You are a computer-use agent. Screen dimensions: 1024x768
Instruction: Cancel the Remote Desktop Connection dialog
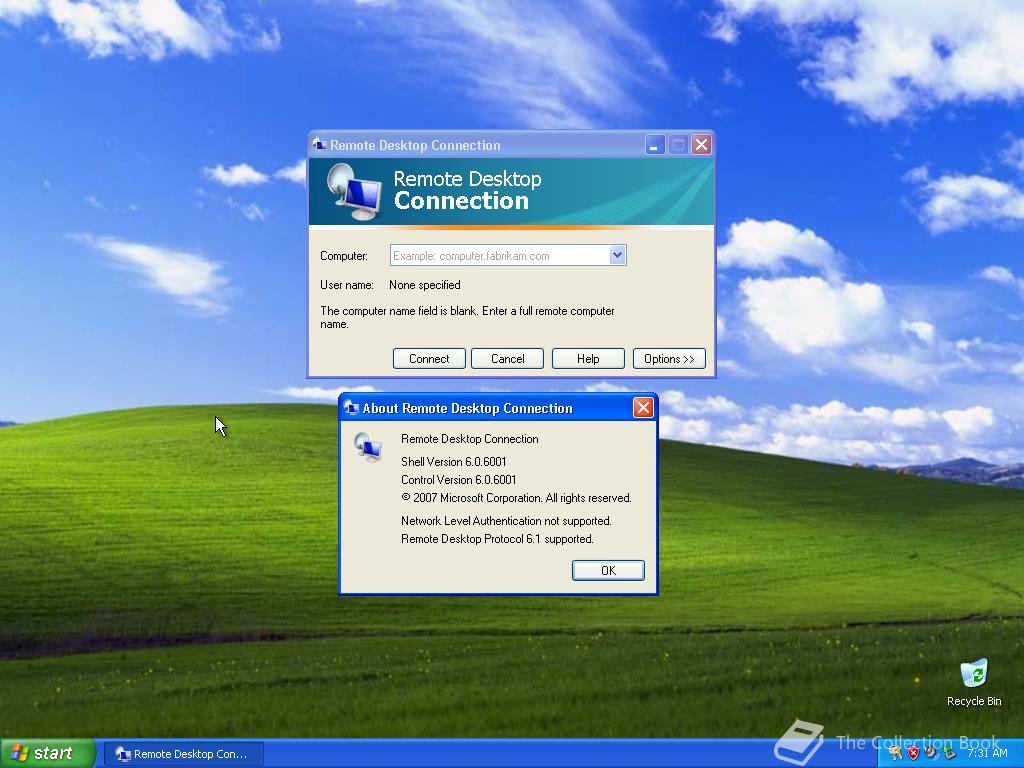[507, 359]
